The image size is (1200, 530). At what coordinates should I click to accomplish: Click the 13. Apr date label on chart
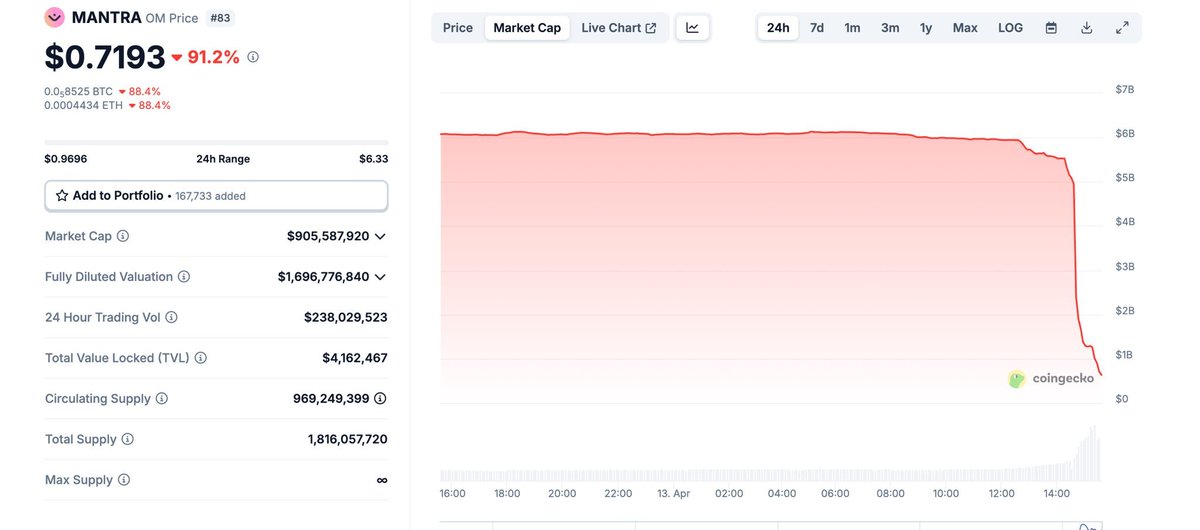[673, 493]
